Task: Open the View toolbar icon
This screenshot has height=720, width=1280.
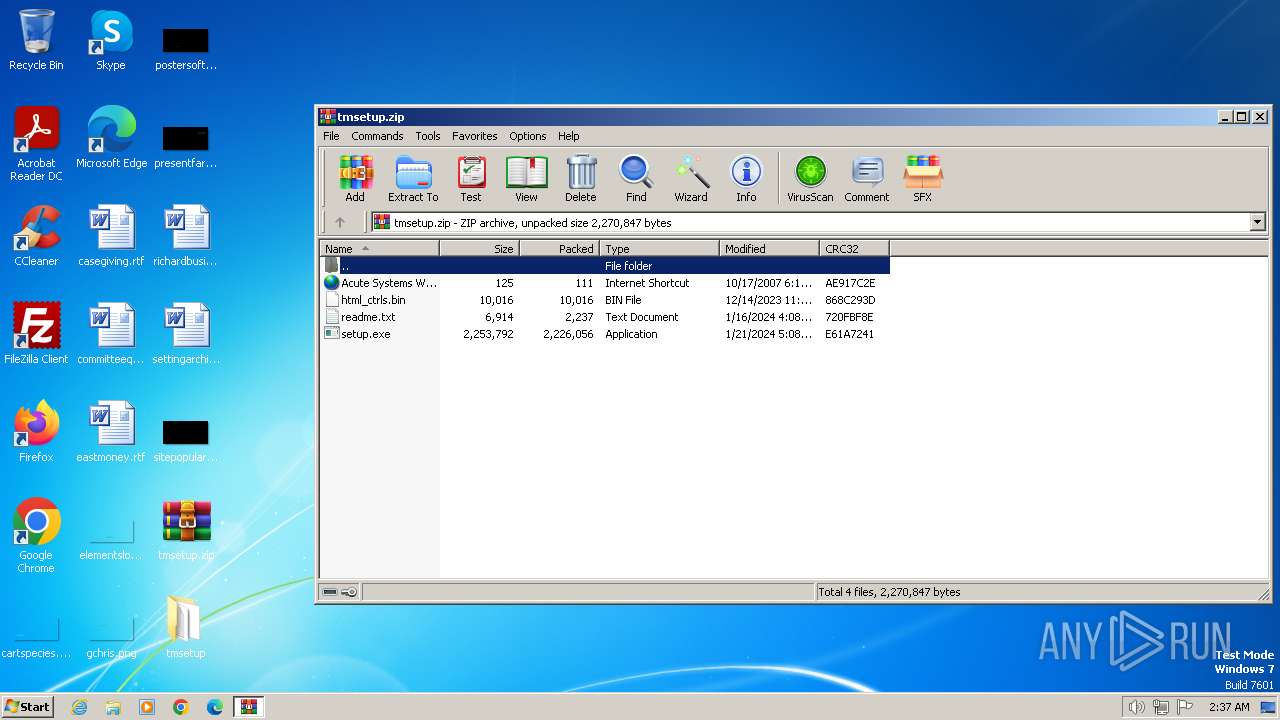Action: [x=526, y=179]
